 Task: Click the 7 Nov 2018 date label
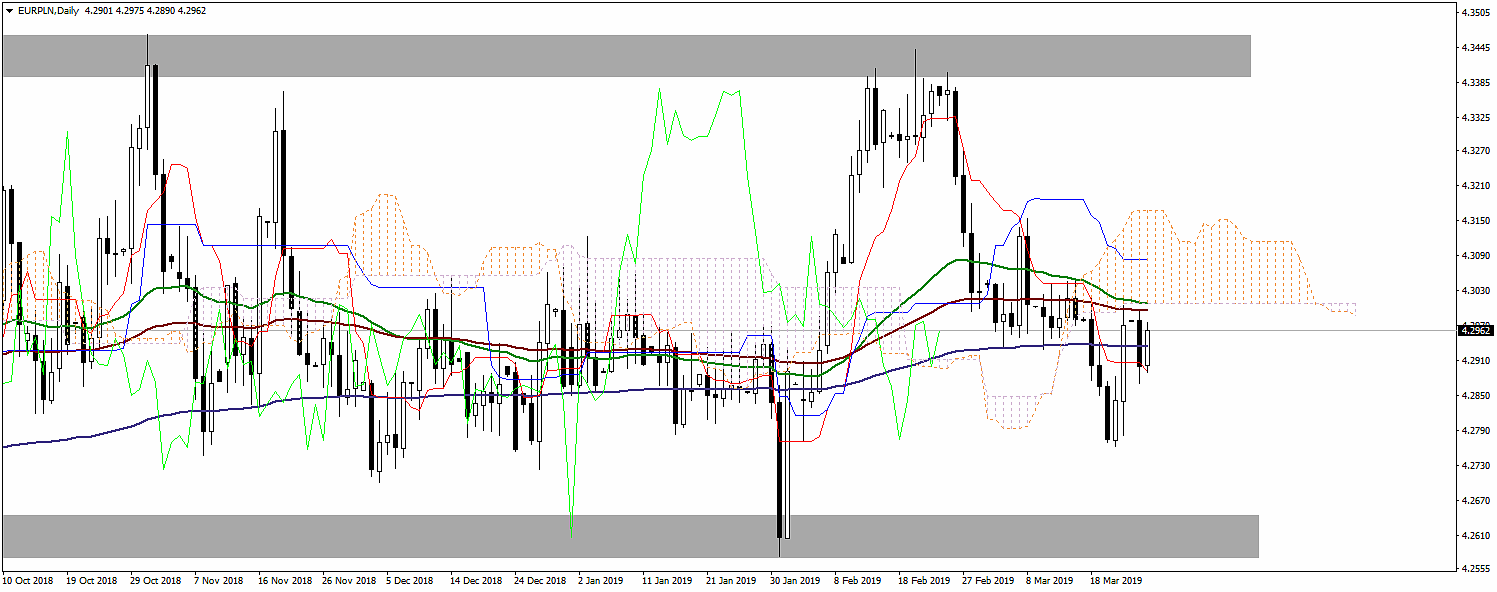pos(219,580)
